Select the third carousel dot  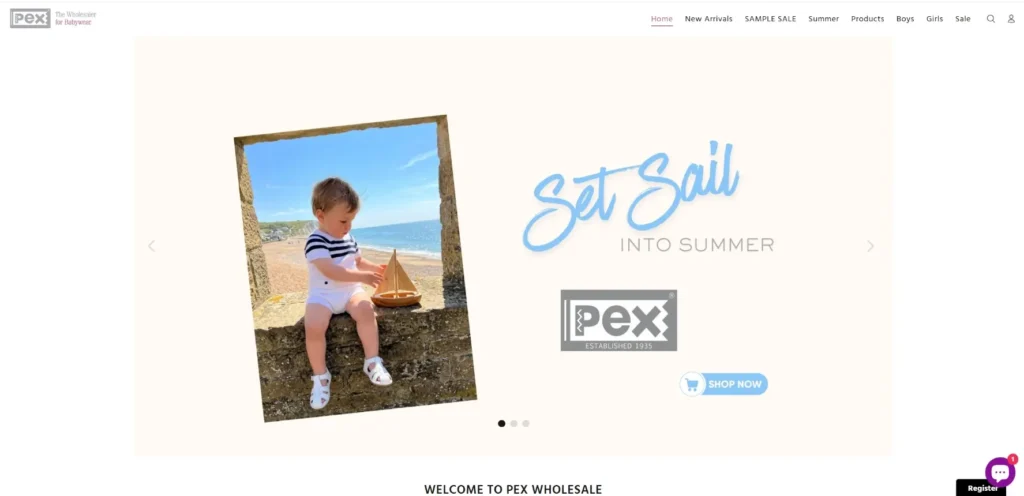pyautogui.click(x=526, y=424)
